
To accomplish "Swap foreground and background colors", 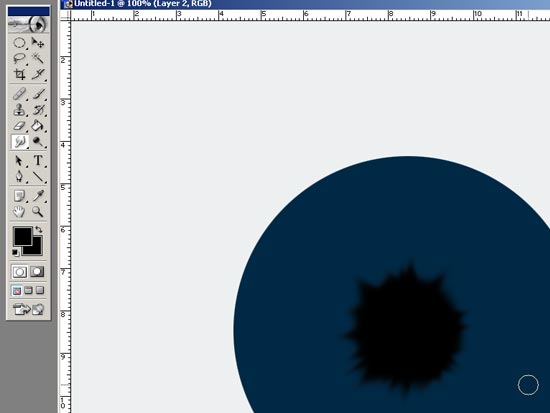I will (39, 229).
